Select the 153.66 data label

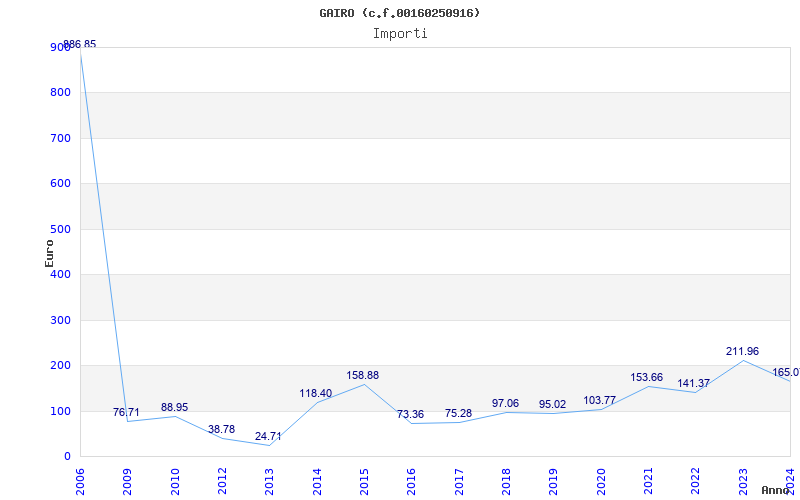[x=646, y=378]
